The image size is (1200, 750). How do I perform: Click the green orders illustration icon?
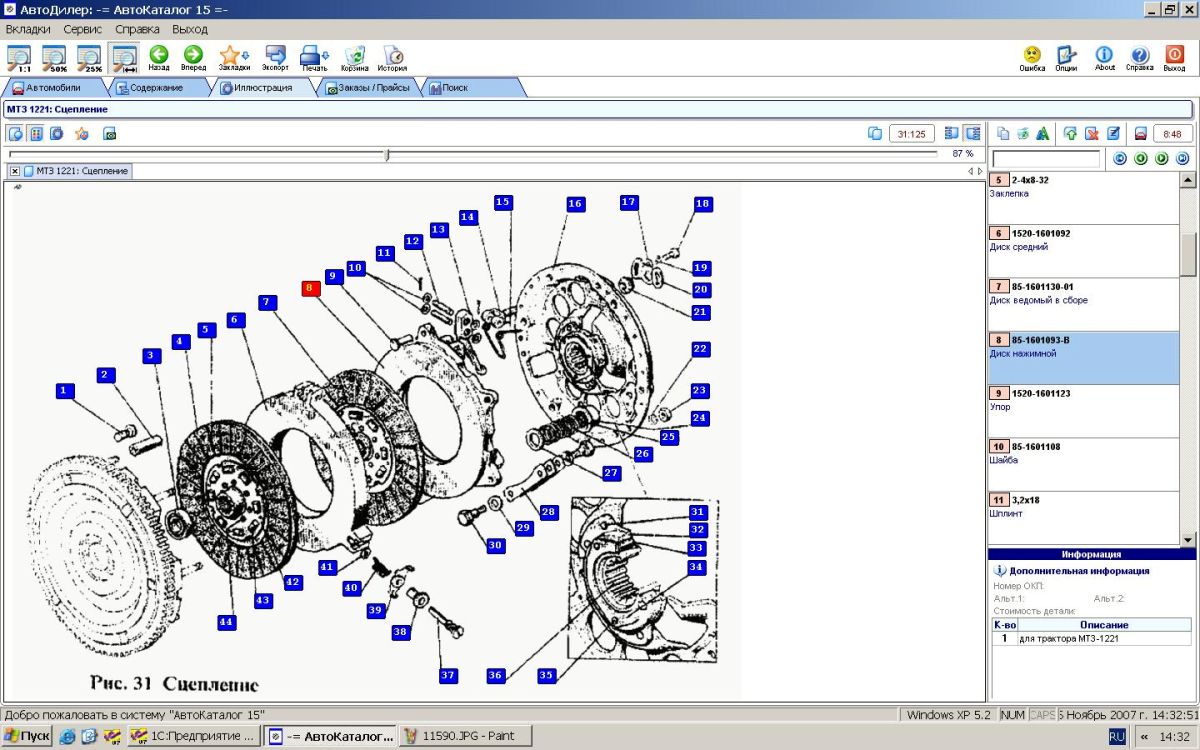[x=109, y=133]
